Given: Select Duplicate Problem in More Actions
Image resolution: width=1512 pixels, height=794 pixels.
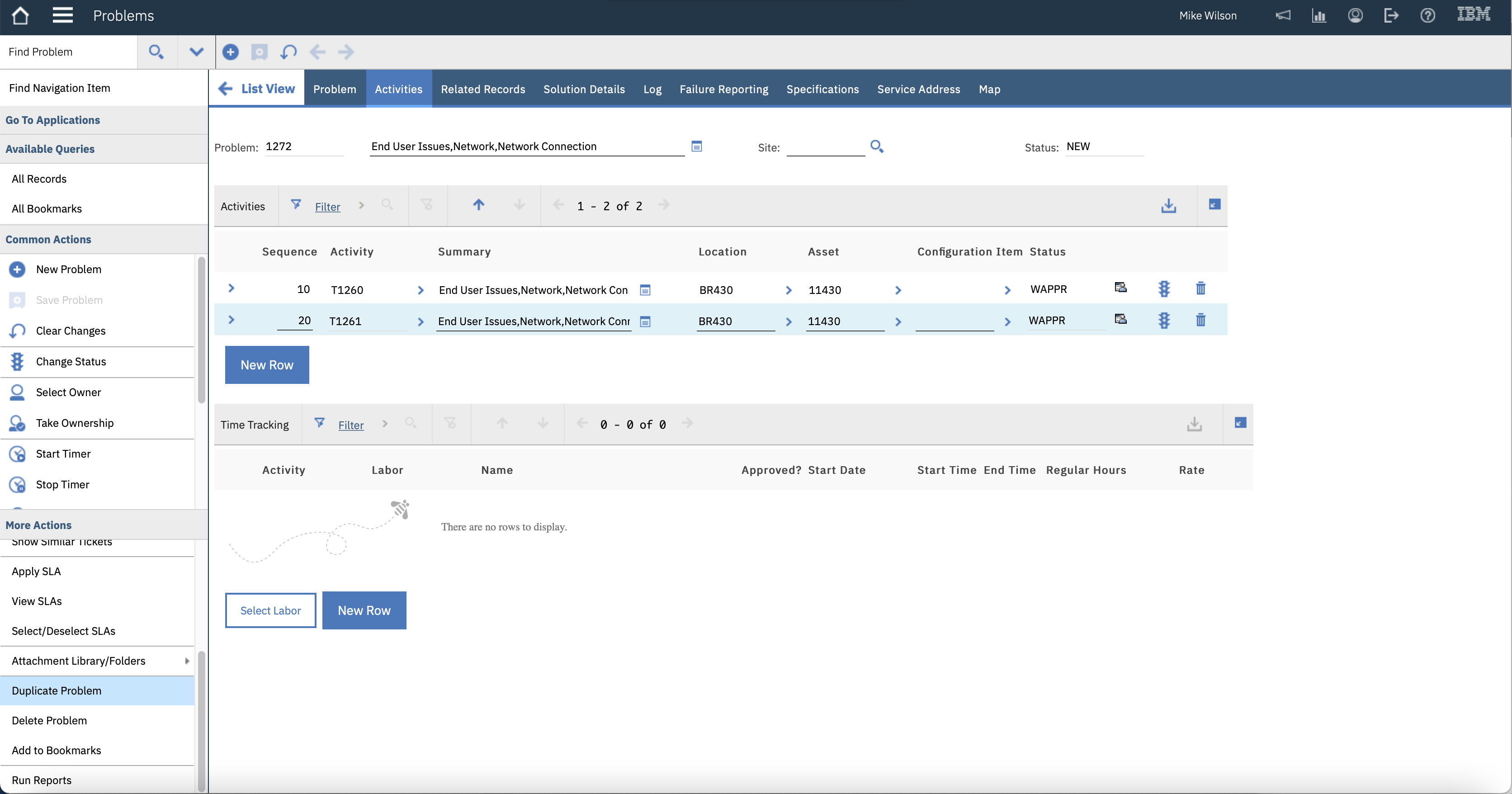Looking at the screenshot, I should pos(57,691).
